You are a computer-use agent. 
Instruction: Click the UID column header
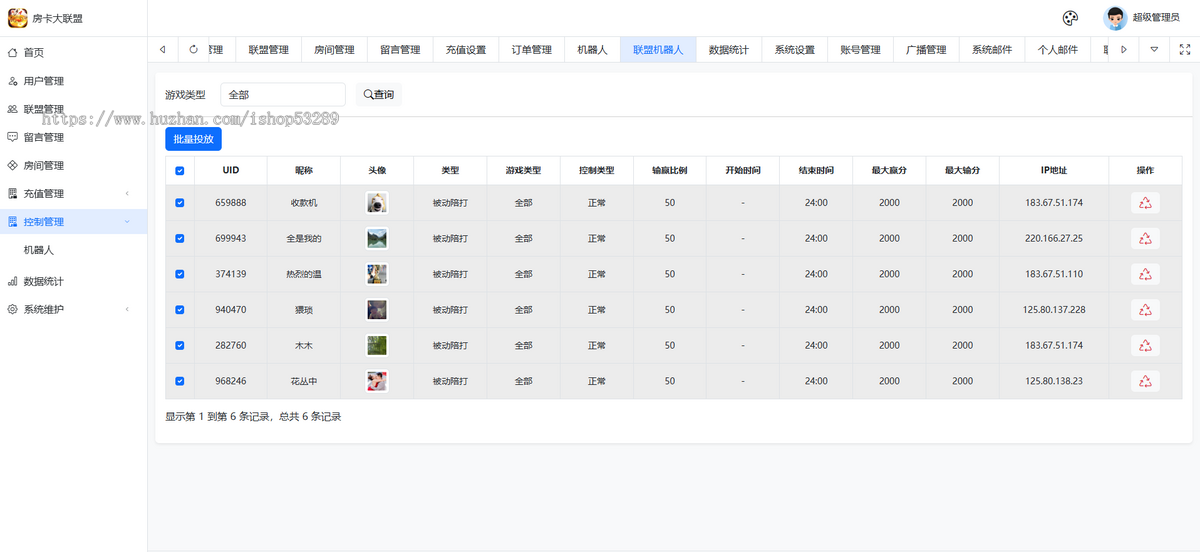[x=231, y=171]
